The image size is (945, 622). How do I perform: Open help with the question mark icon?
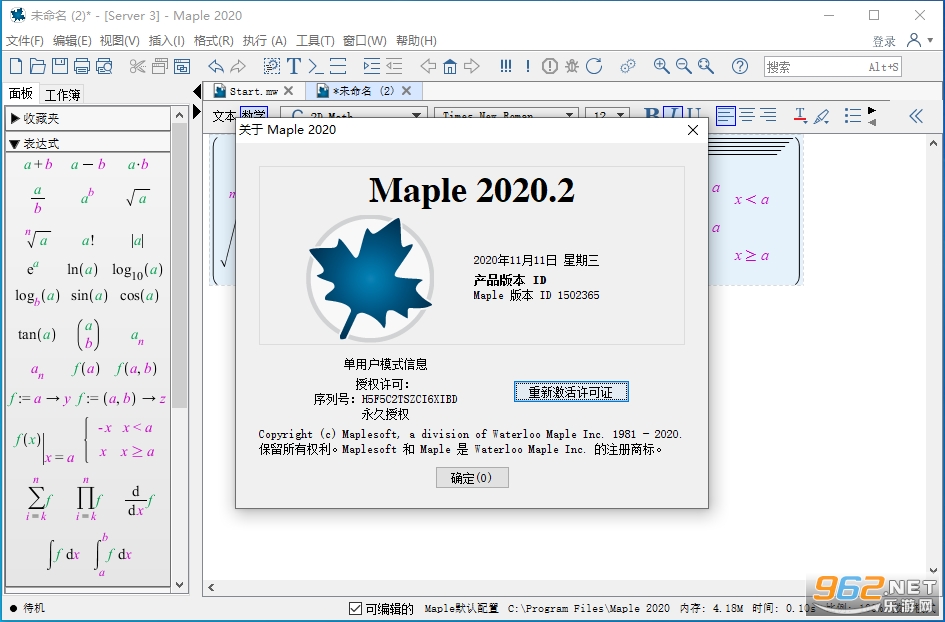click(739, 66)
